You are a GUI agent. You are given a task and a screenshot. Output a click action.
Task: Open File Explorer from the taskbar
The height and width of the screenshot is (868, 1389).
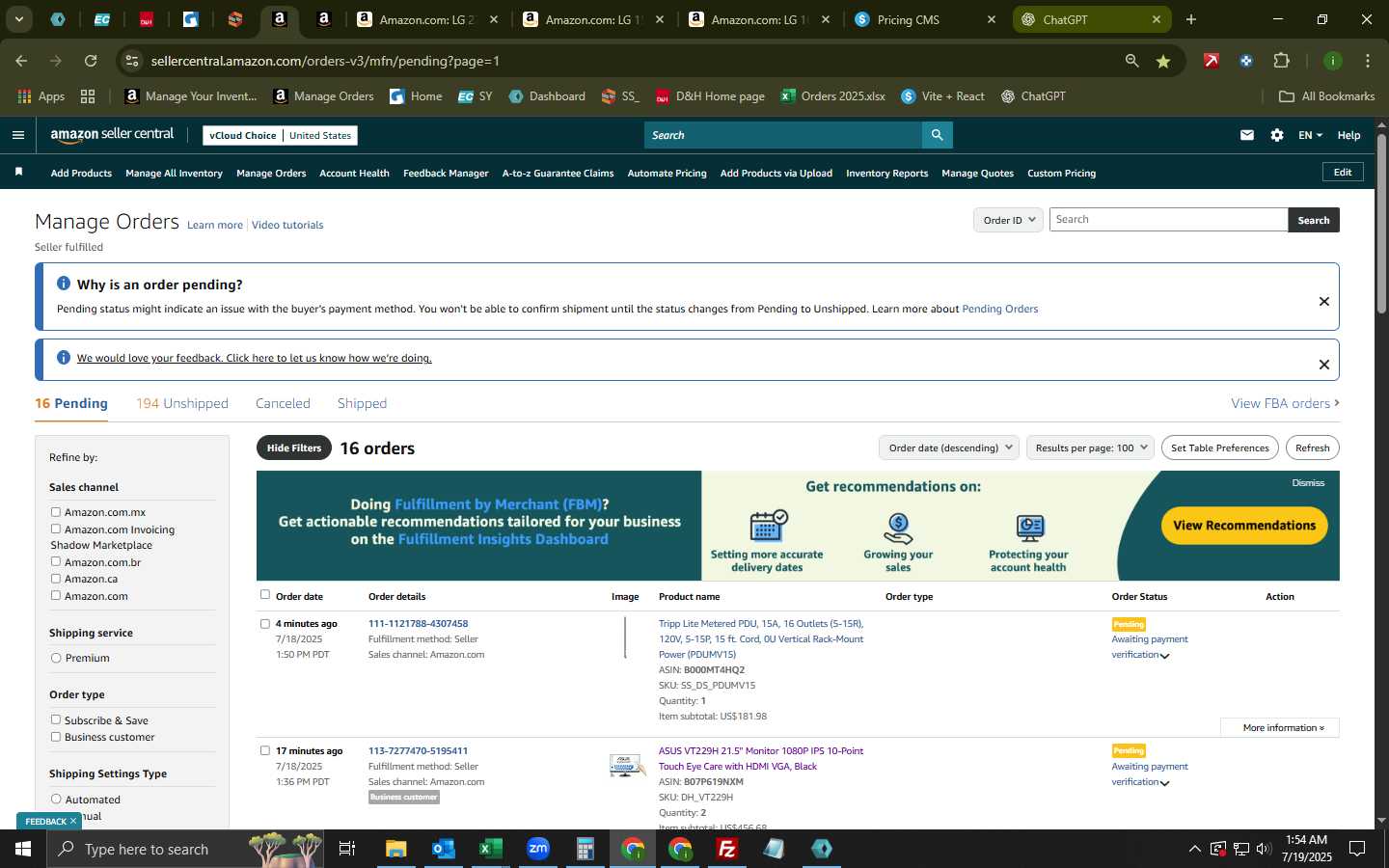pos(396,849)
